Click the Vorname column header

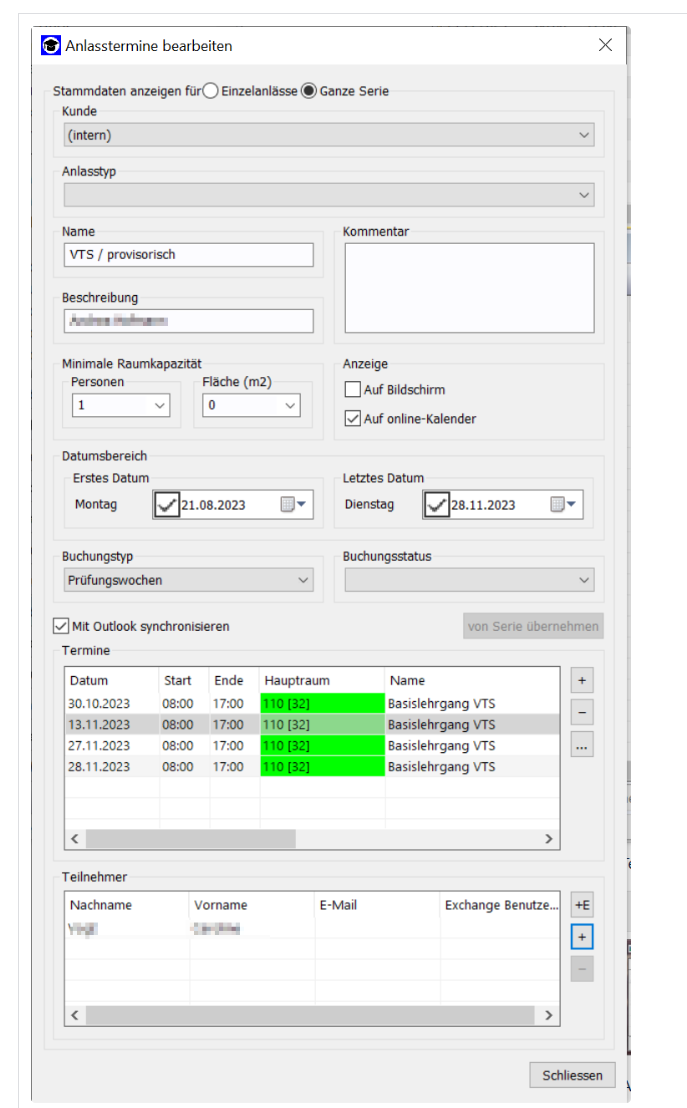[252, 904]
